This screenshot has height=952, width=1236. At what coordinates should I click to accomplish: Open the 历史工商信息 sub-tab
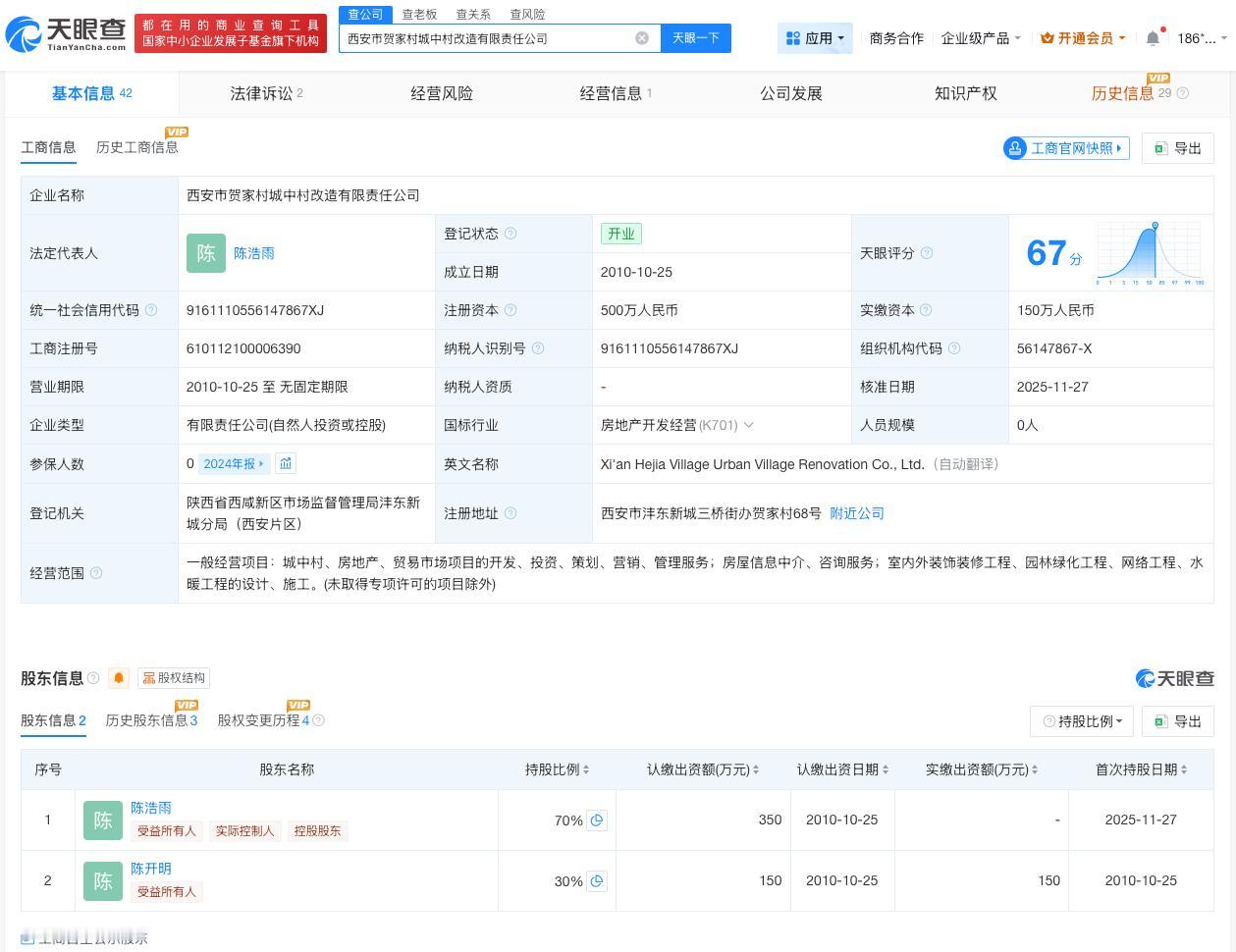(x=137, y=147)
